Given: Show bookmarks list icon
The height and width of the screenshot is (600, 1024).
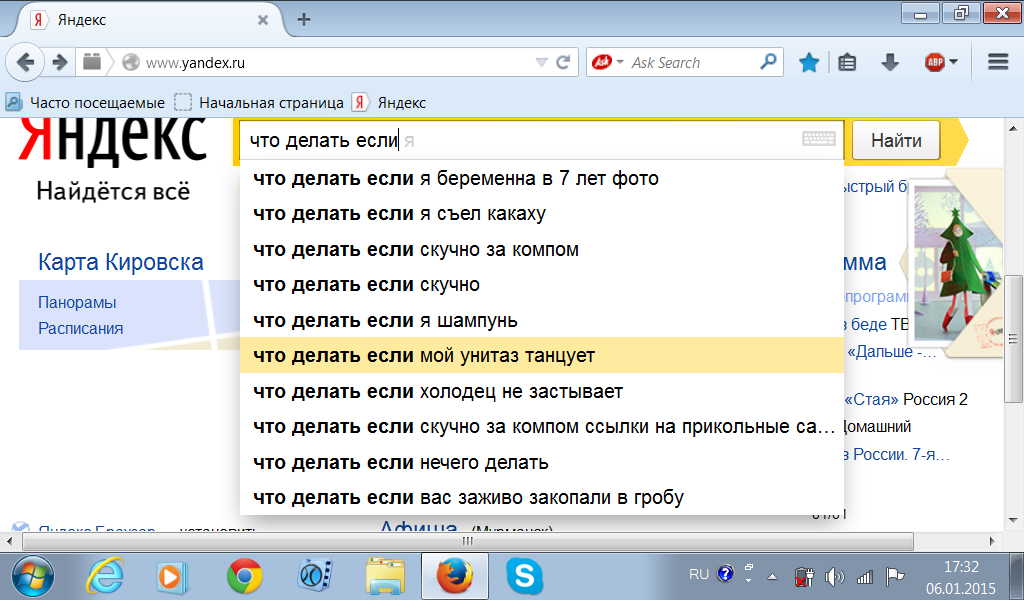Looking at the screenshot, I should pyautogui.click(x=847, y=63).
